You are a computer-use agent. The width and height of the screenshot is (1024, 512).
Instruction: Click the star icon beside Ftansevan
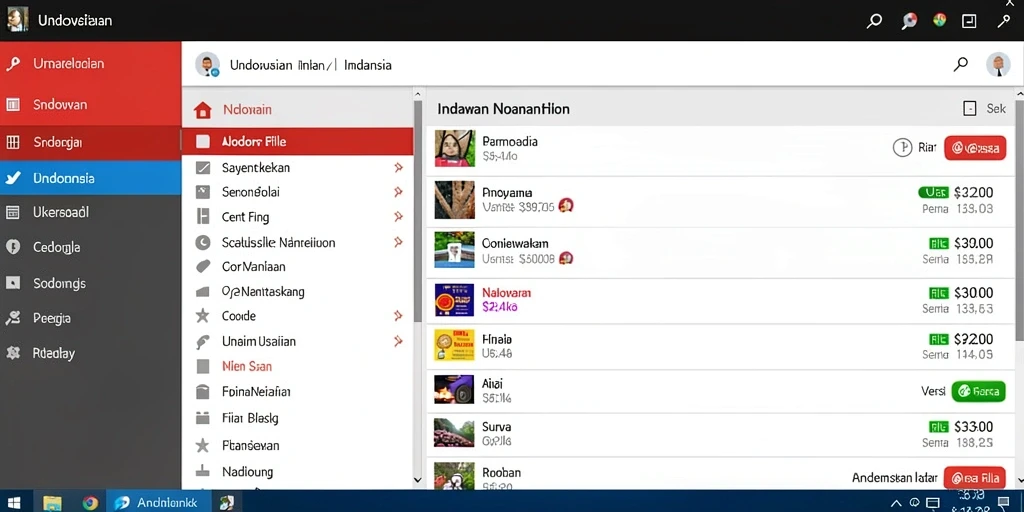(203, 446)
